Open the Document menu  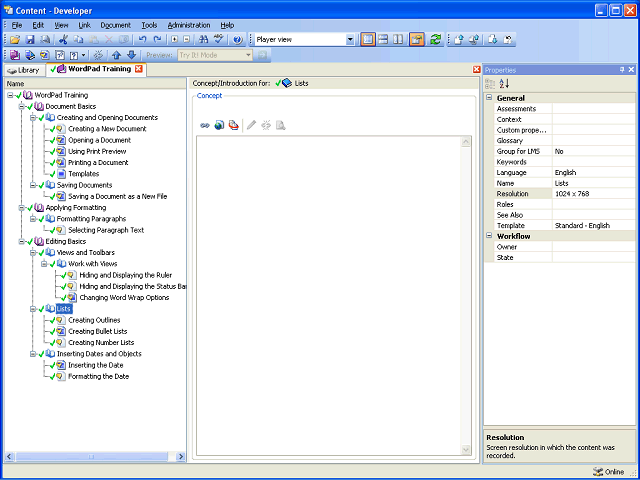[x=116, y=25]
